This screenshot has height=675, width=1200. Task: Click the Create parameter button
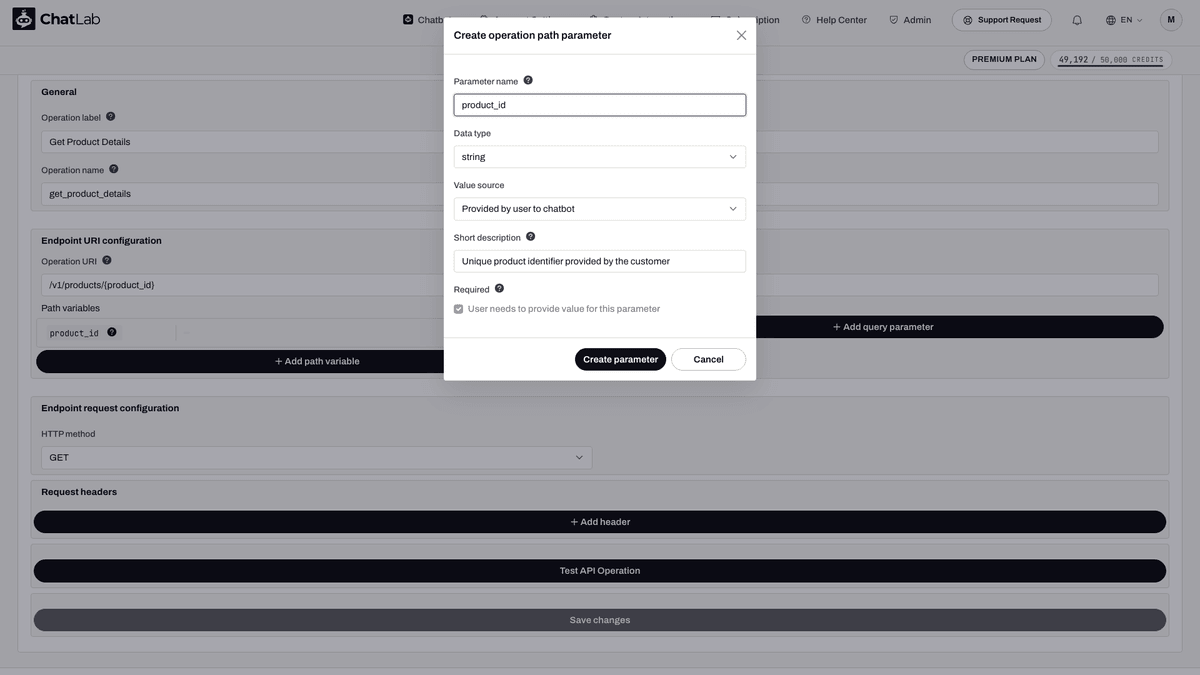coord(620,359)
